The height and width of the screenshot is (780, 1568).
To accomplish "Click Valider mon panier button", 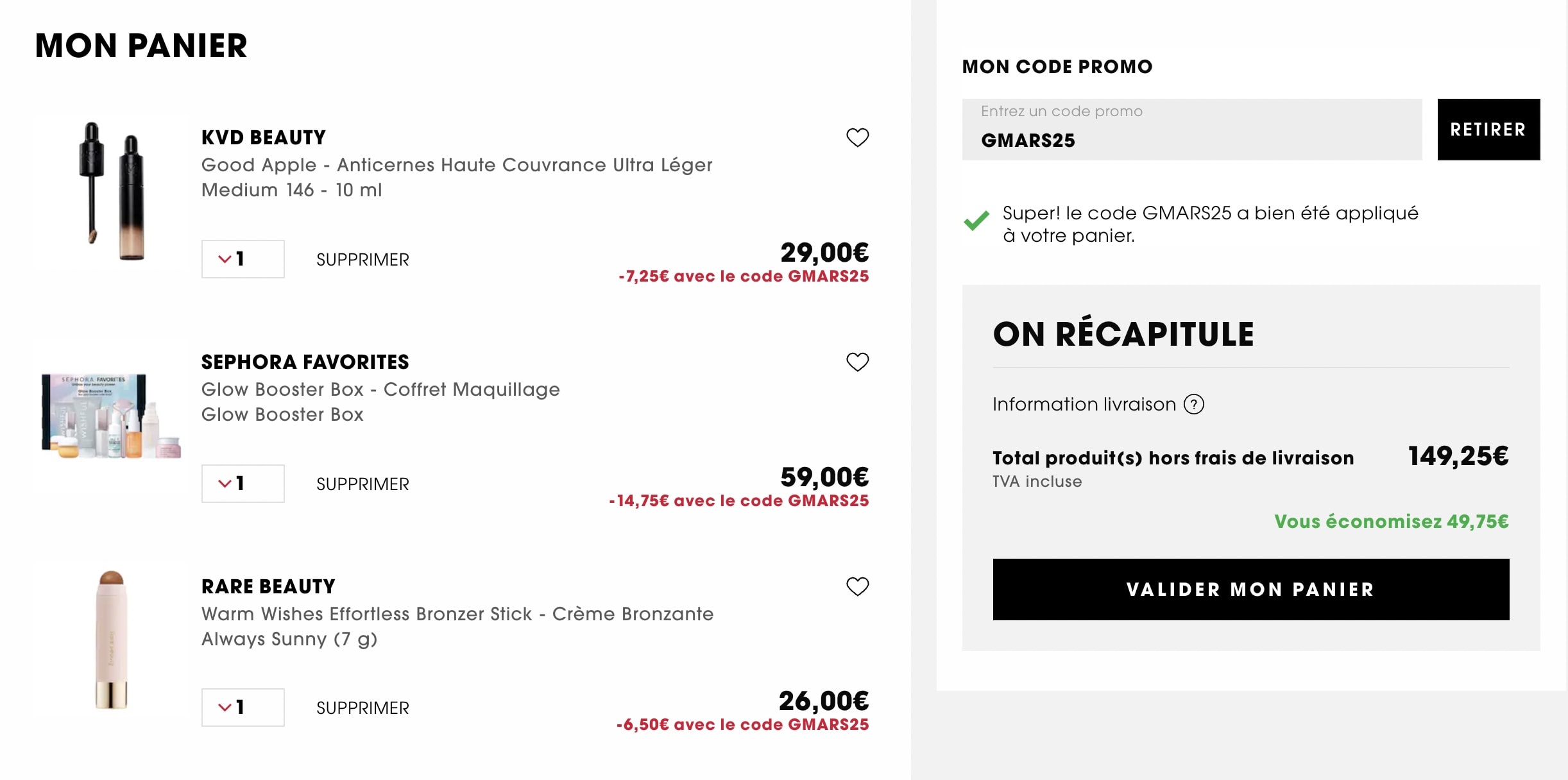I will (x=1250, y=589).
